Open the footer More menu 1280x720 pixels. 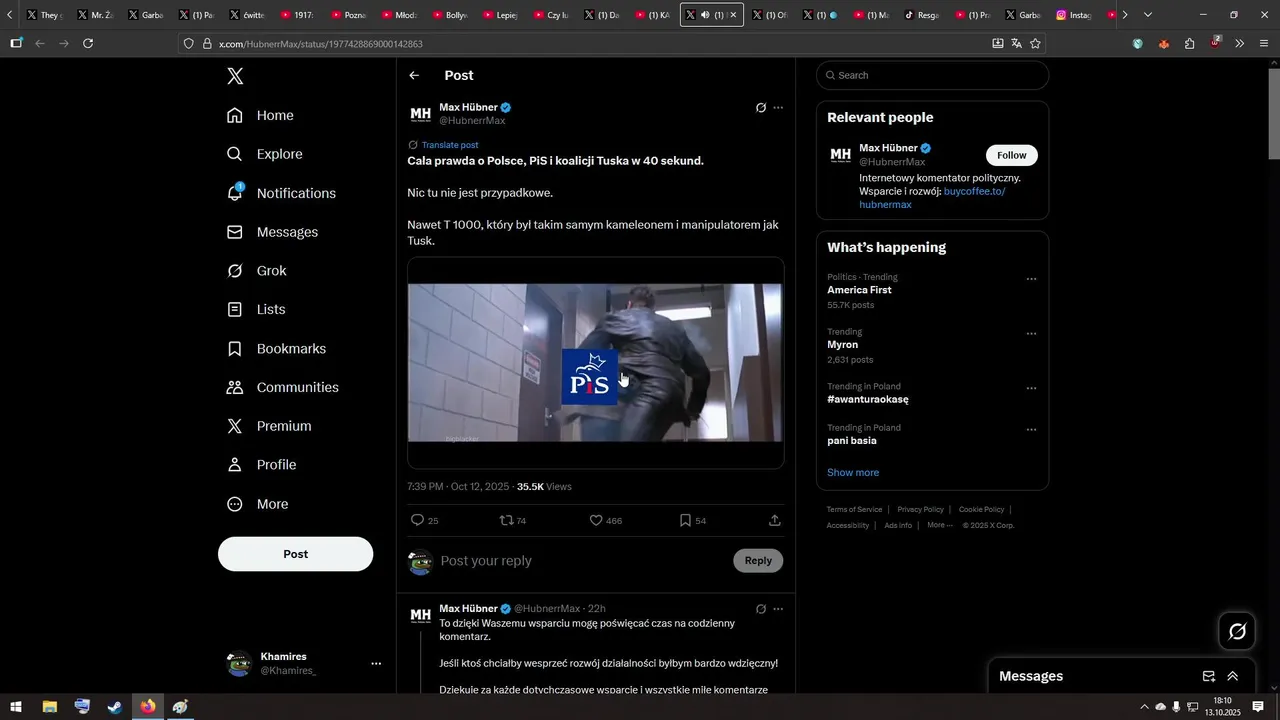point(939,525)
